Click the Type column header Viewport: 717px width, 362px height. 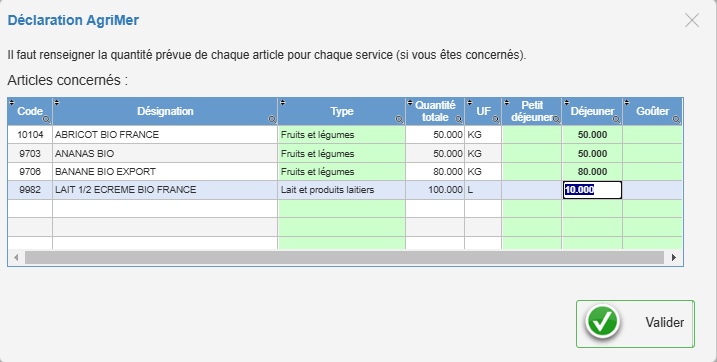[x=342, y=111]
